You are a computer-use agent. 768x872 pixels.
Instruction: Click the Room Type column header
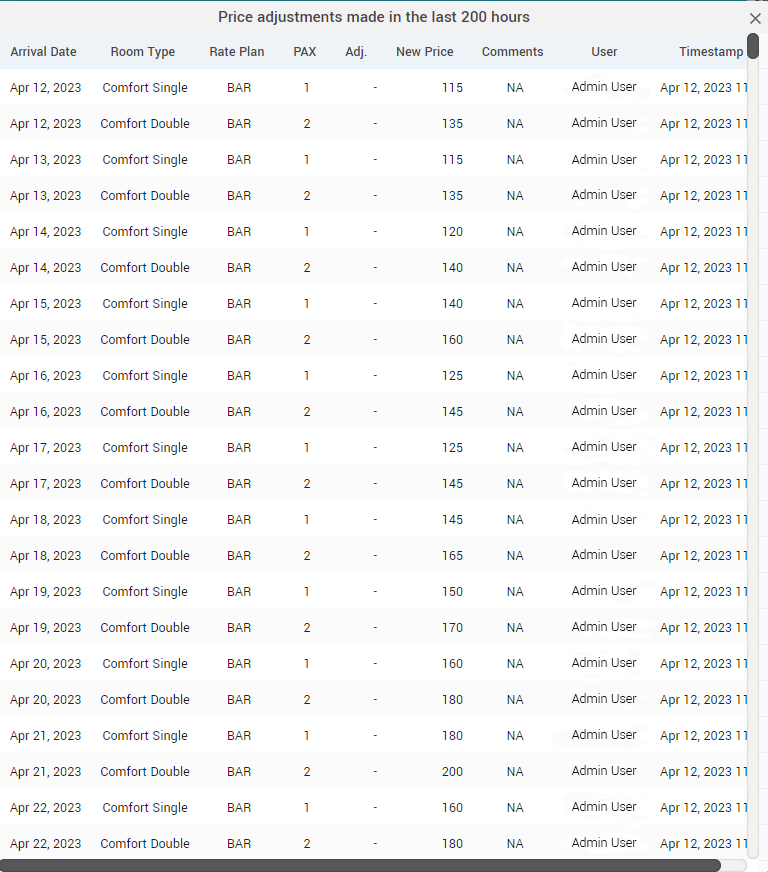click(x=143, y=52)
